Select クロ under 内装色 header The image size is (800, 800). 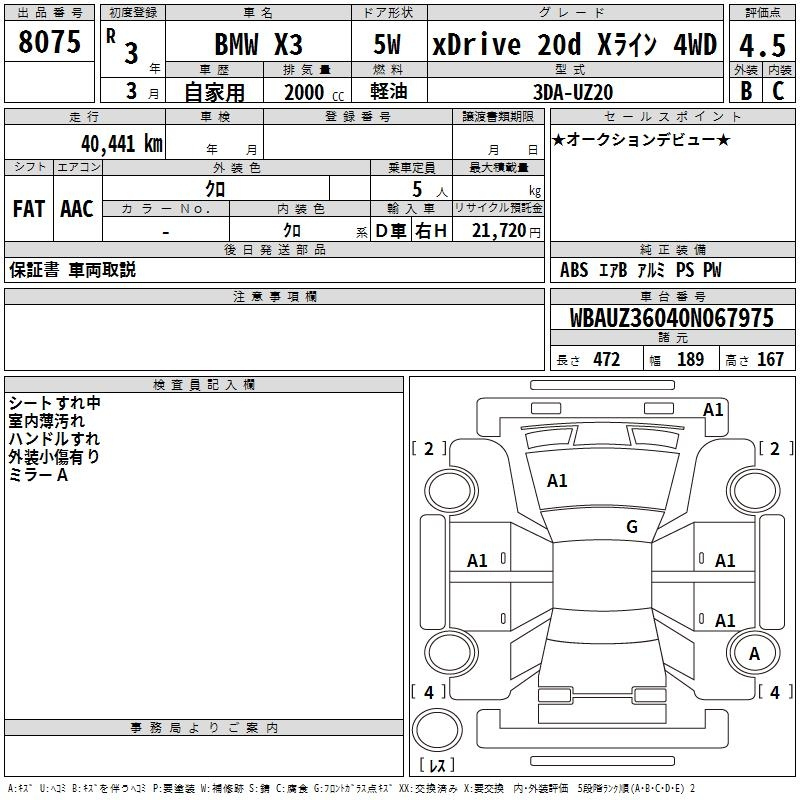tap(292, 230)
